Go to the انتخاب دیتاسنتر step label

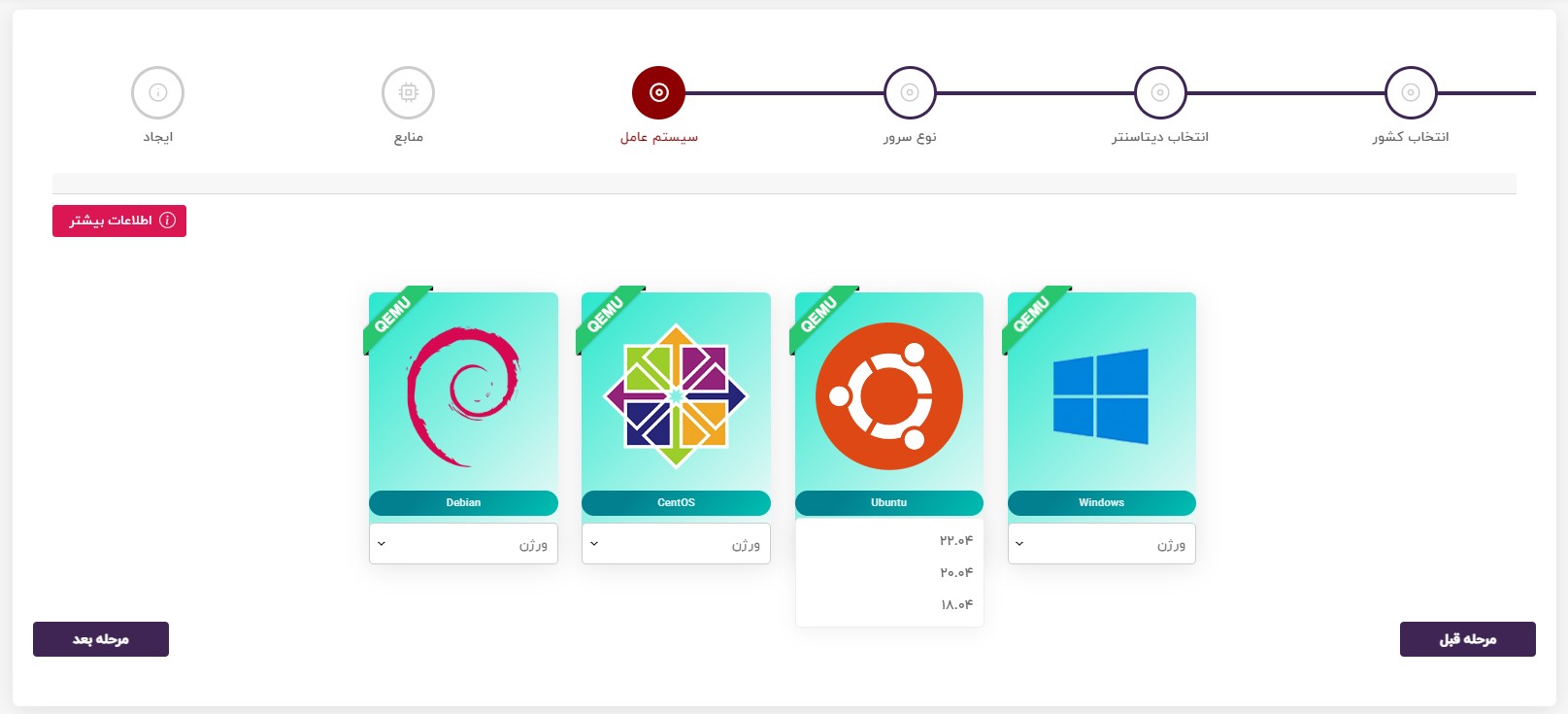click(x=1160, y=137)
